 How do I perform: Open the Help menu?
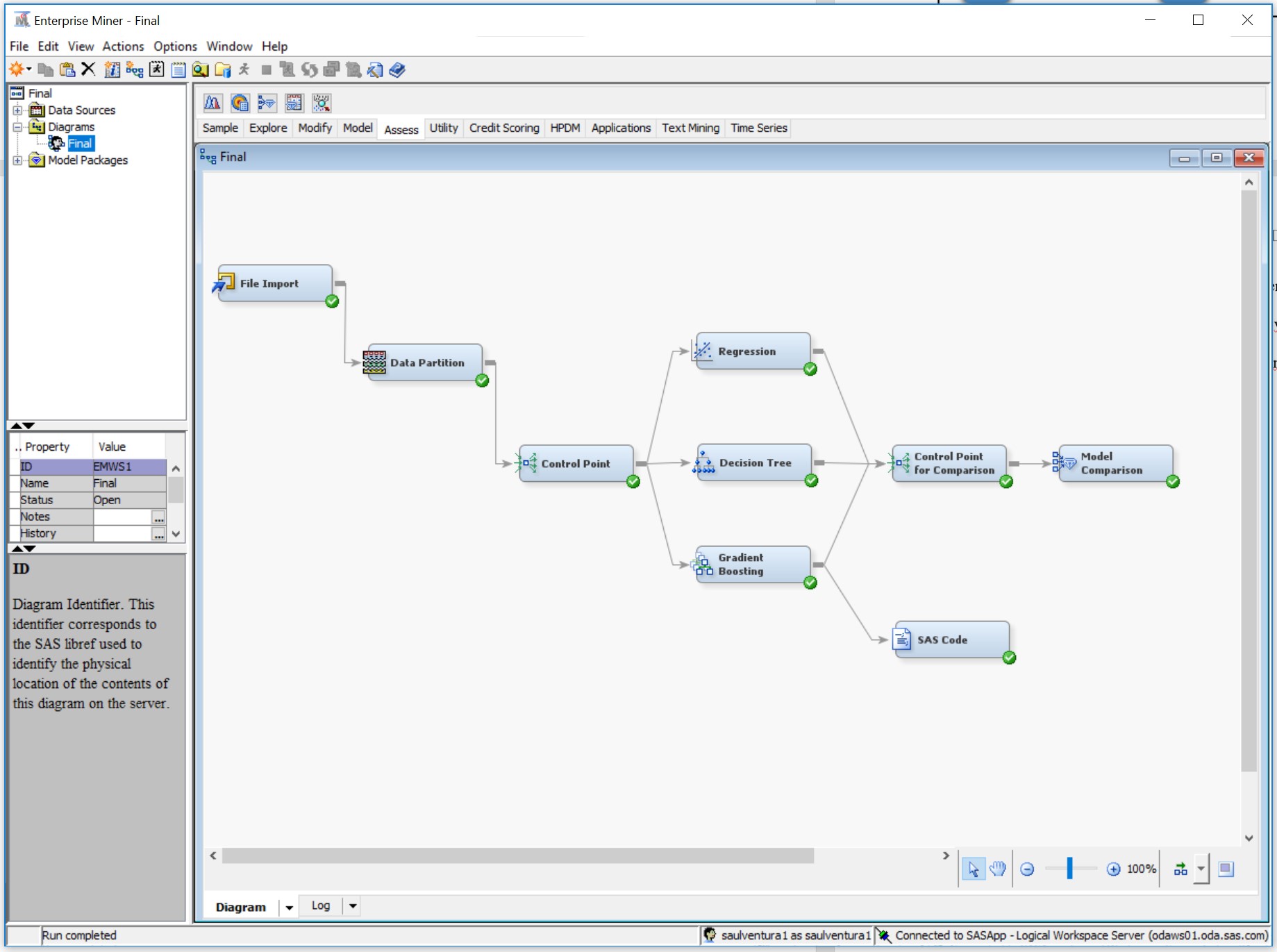click(x=274, y=47)
